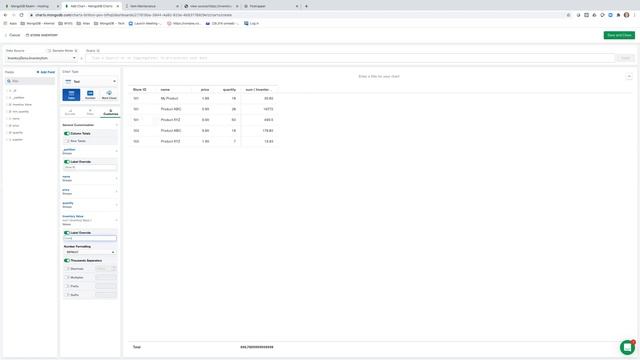
Task: Click the quantity column header
Action: pos(229,89)
